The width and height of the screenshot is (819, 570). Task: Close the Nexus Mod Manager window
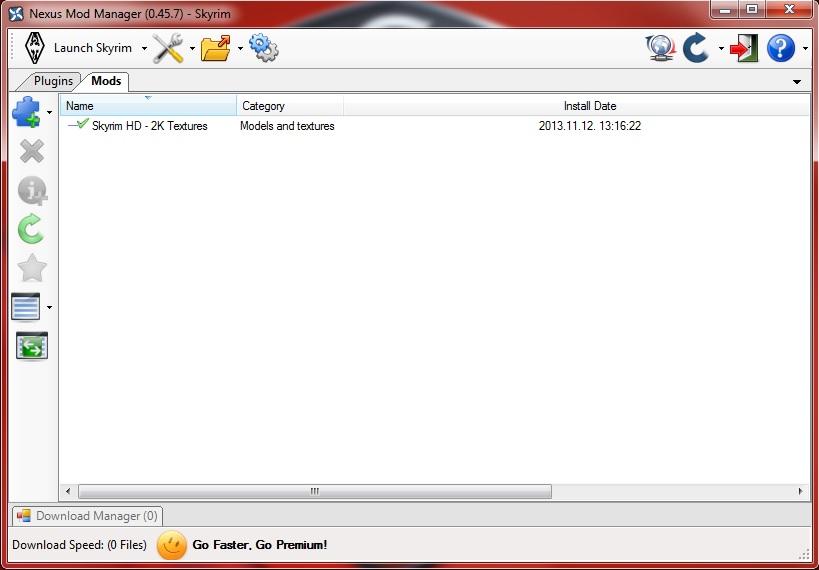(789, 9)
